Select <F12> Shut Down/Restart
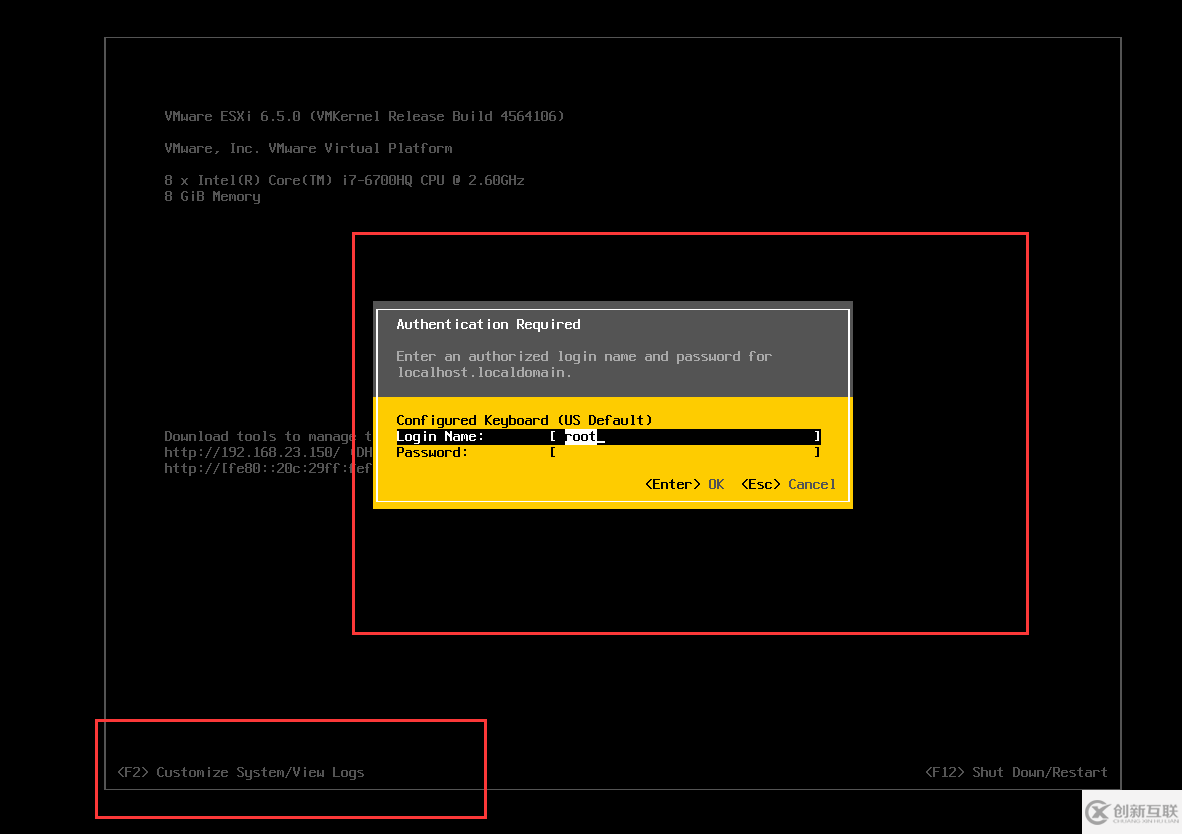The width and height of the screenshot is (1182, 834). click(x=1016, y=772)
